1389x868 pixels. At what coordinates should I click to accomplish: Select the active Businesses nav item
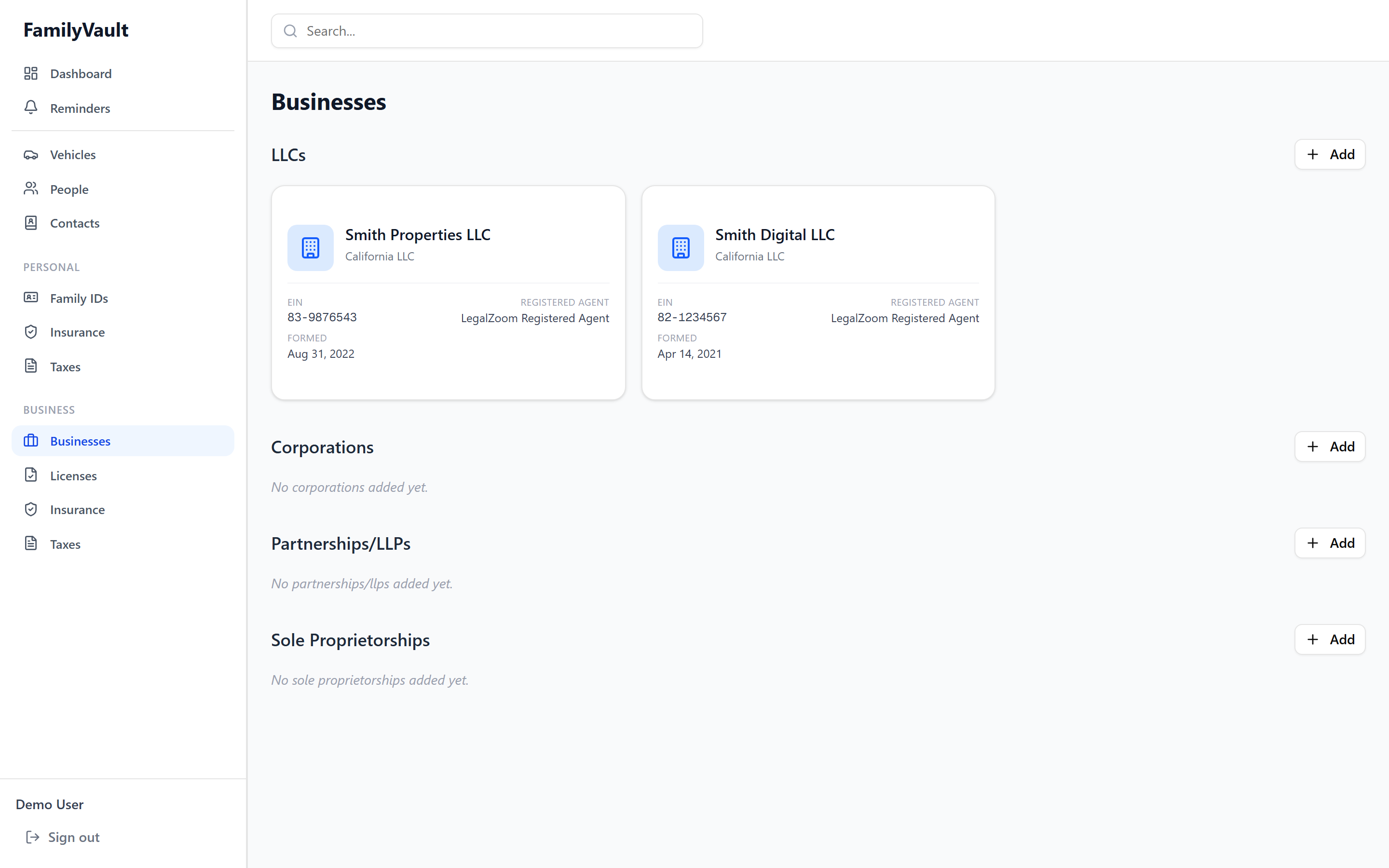[123, 441]
